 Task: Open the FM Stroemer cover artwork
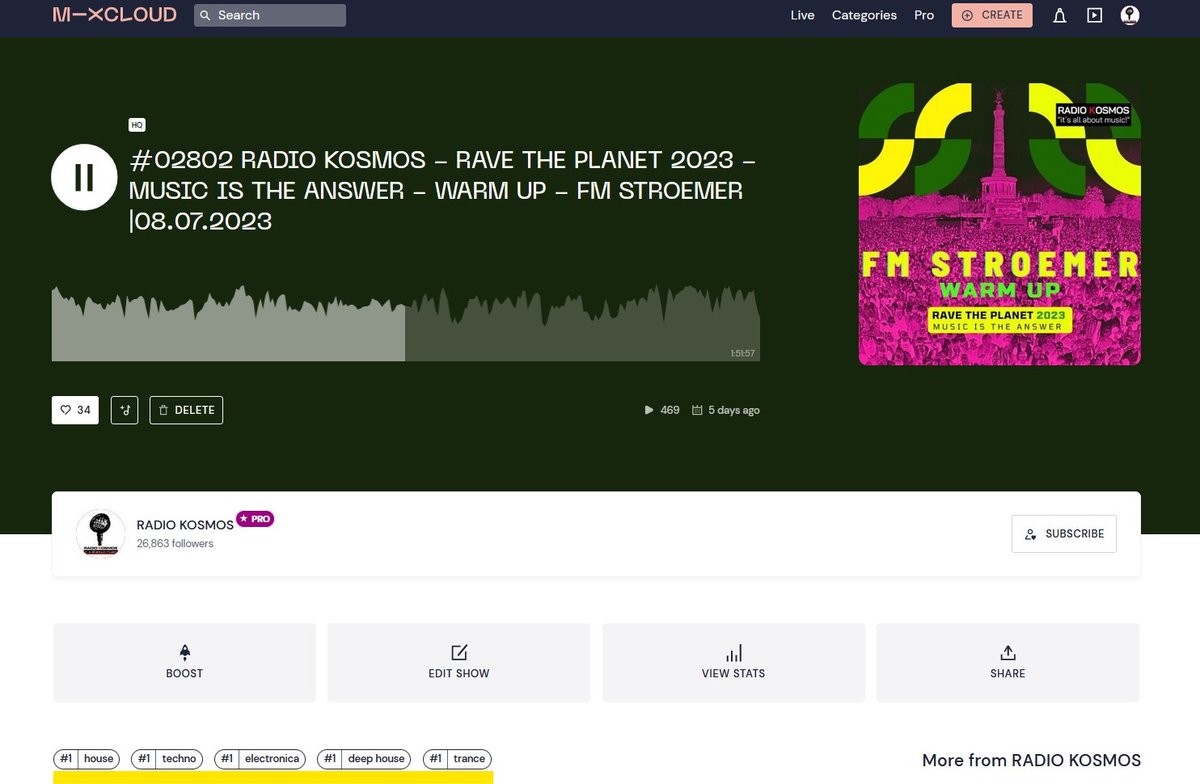(1000, 224)
